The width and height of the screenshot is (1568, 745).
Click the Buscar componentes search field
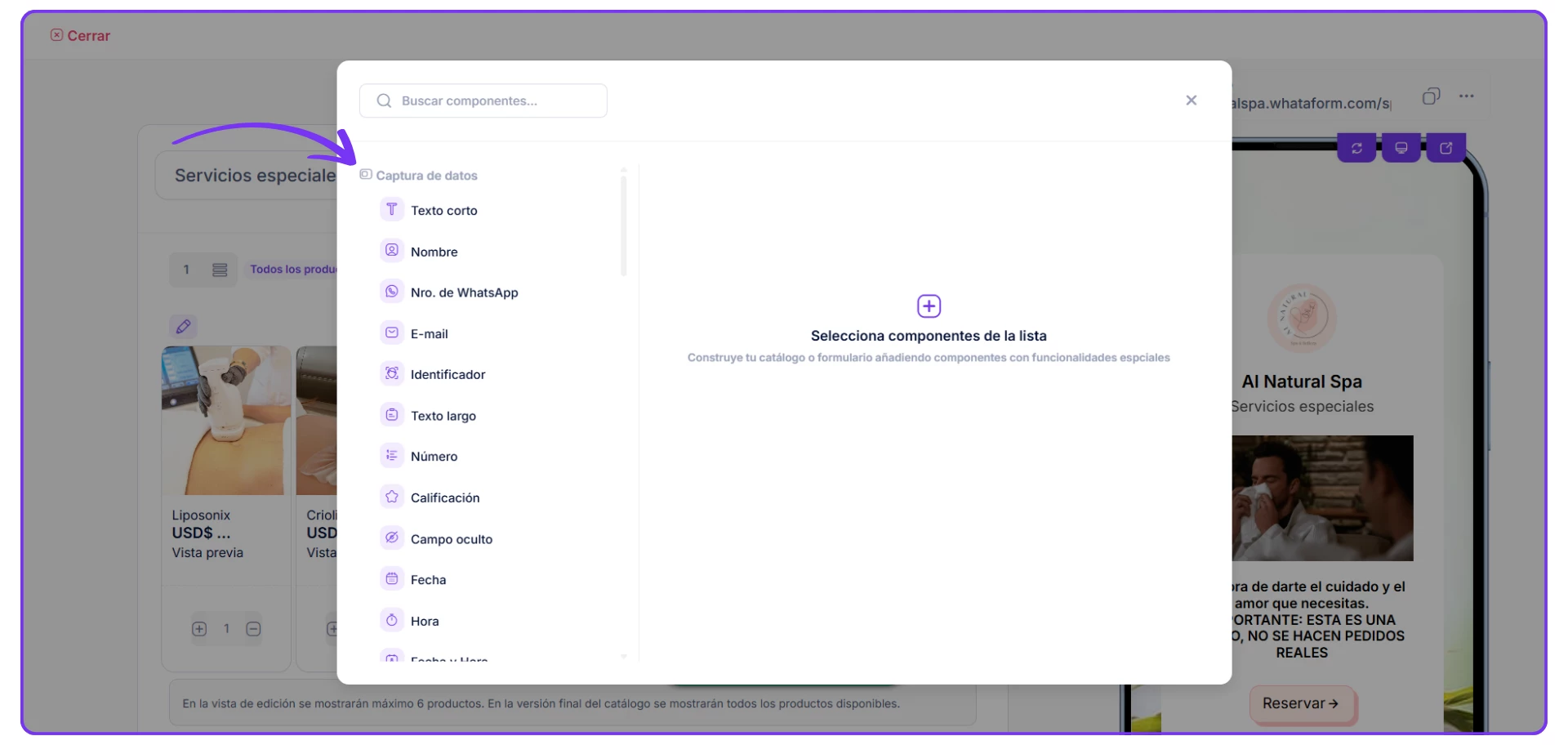coord(483,100)
